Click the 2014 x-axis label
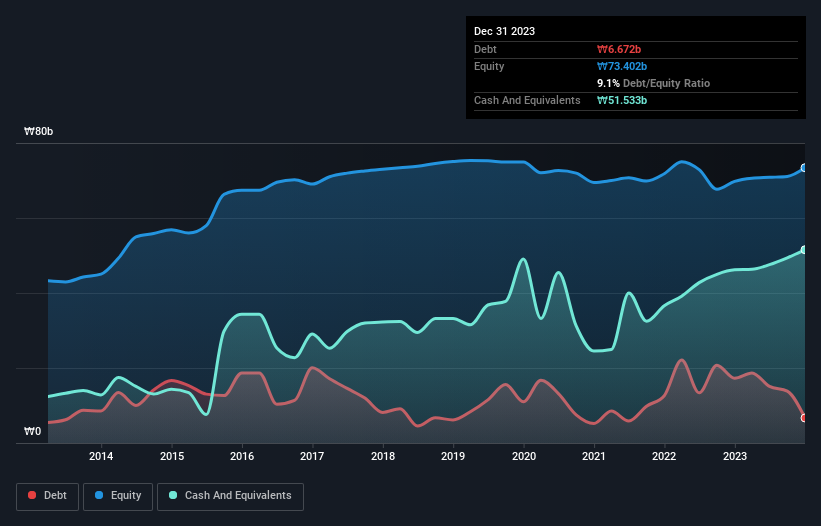821x526 pixels. [101, 456]
